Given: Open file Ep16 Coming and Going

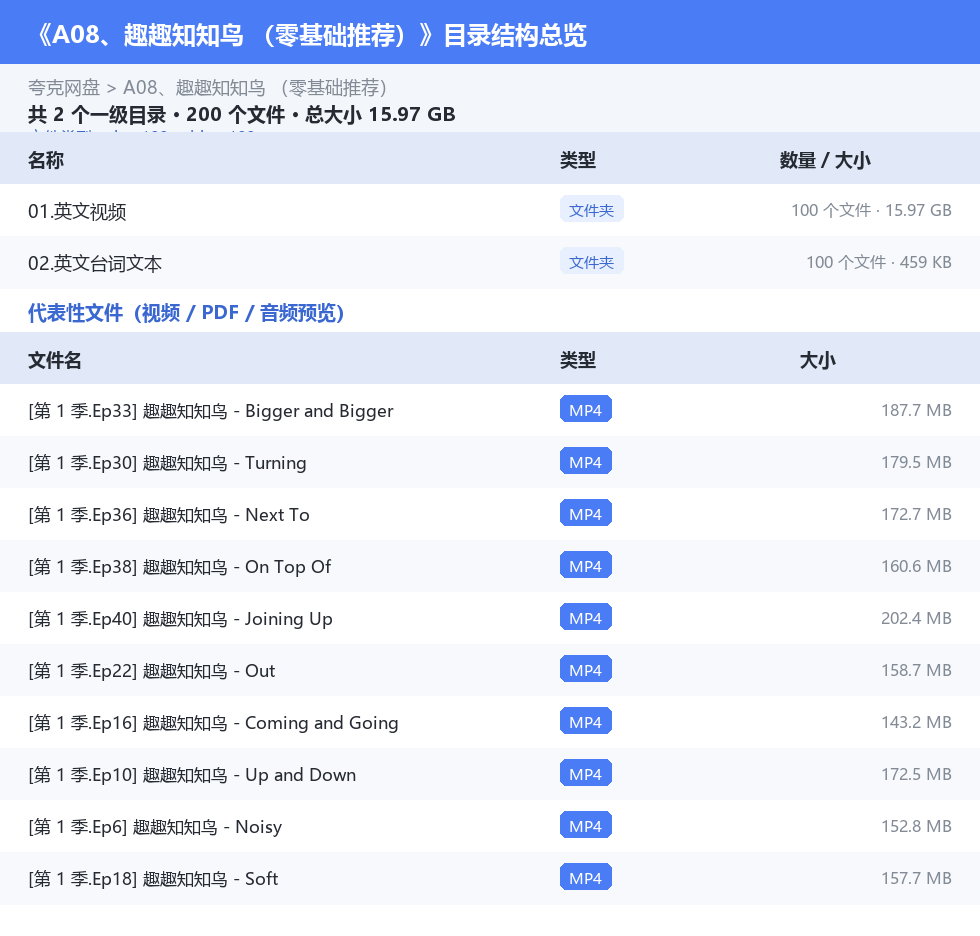Looking at the screenshot, I should (490, 722).
